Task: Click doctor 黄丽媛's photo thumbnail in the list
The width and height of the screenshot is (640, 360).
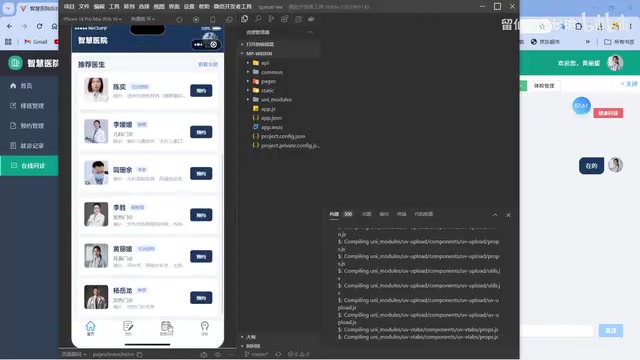Action: click(96, 256)
